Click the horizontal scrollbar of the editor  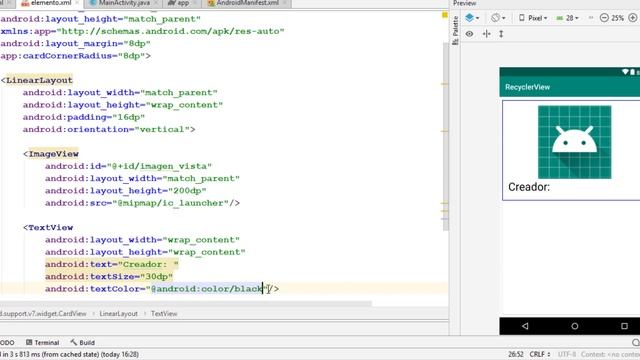pyautogui.click(x=186, y=304)
